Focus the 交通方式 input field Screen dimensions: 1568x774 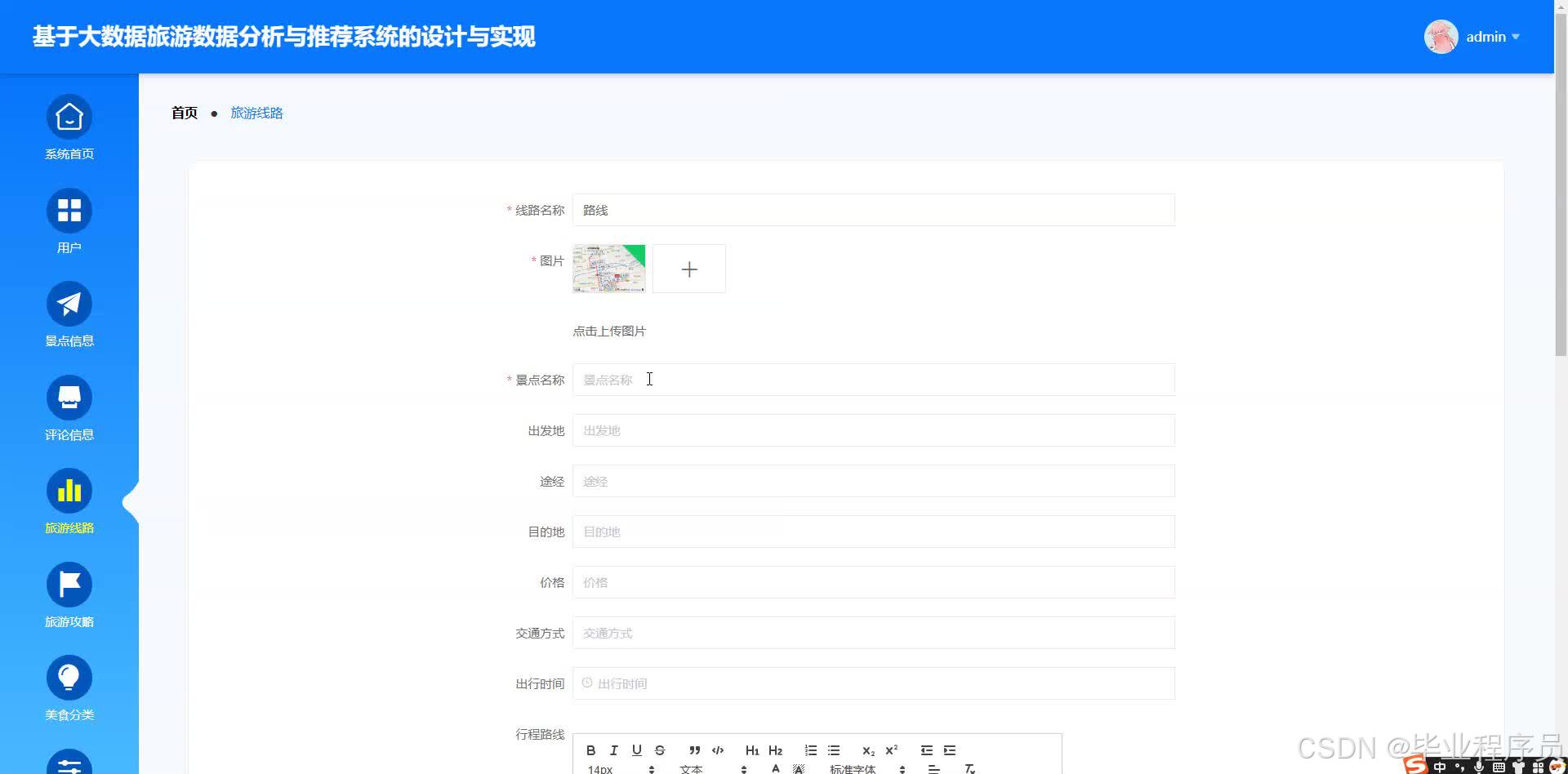(x=874, y=633)
